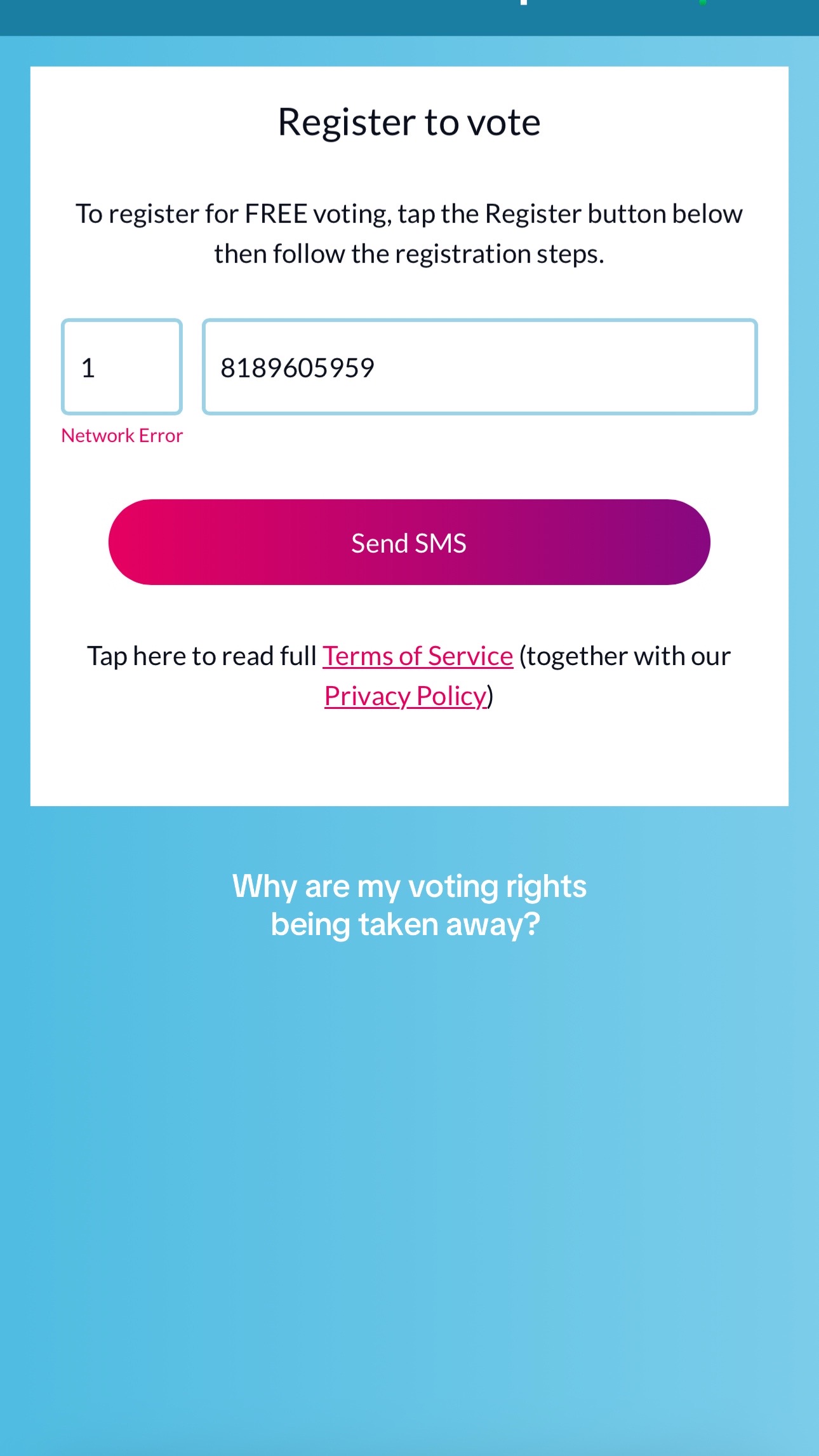This screenshot has height=1456, width=819.
Task: Tap the white mark in the header bar
Action: 524,3
